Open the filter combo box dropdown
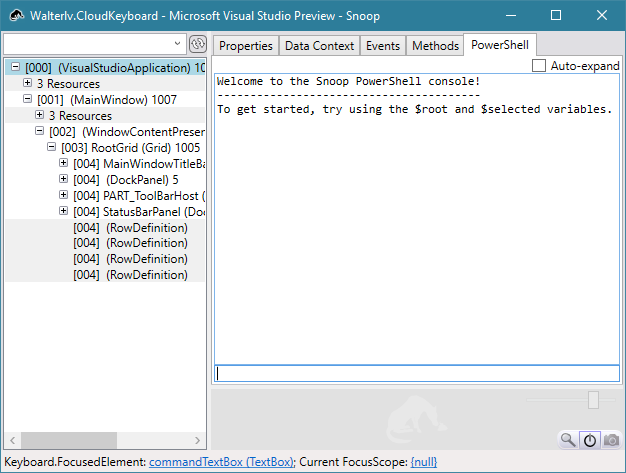The height and width of the screenshot is (473, 626). click(177, 43)
